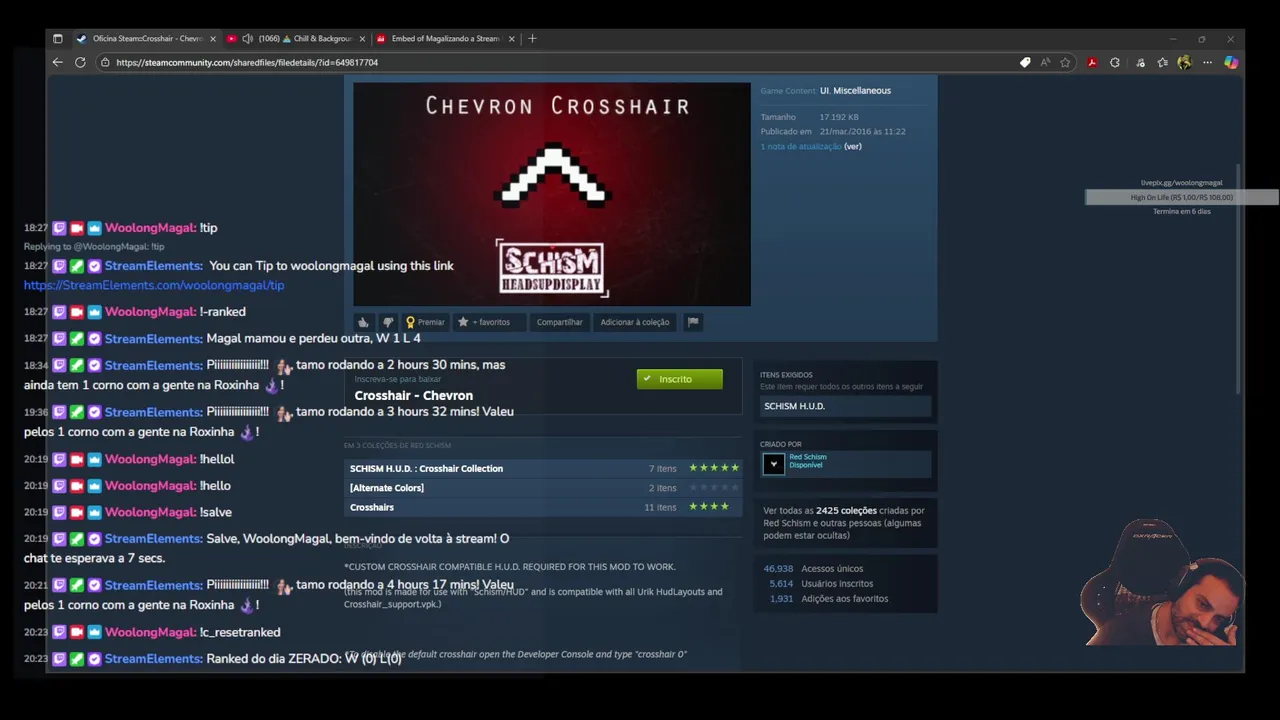This screenshot has height=720, width=1280.
Task: Click '1,931 Adições aos favoritos' stat
Action: [828, 598]
